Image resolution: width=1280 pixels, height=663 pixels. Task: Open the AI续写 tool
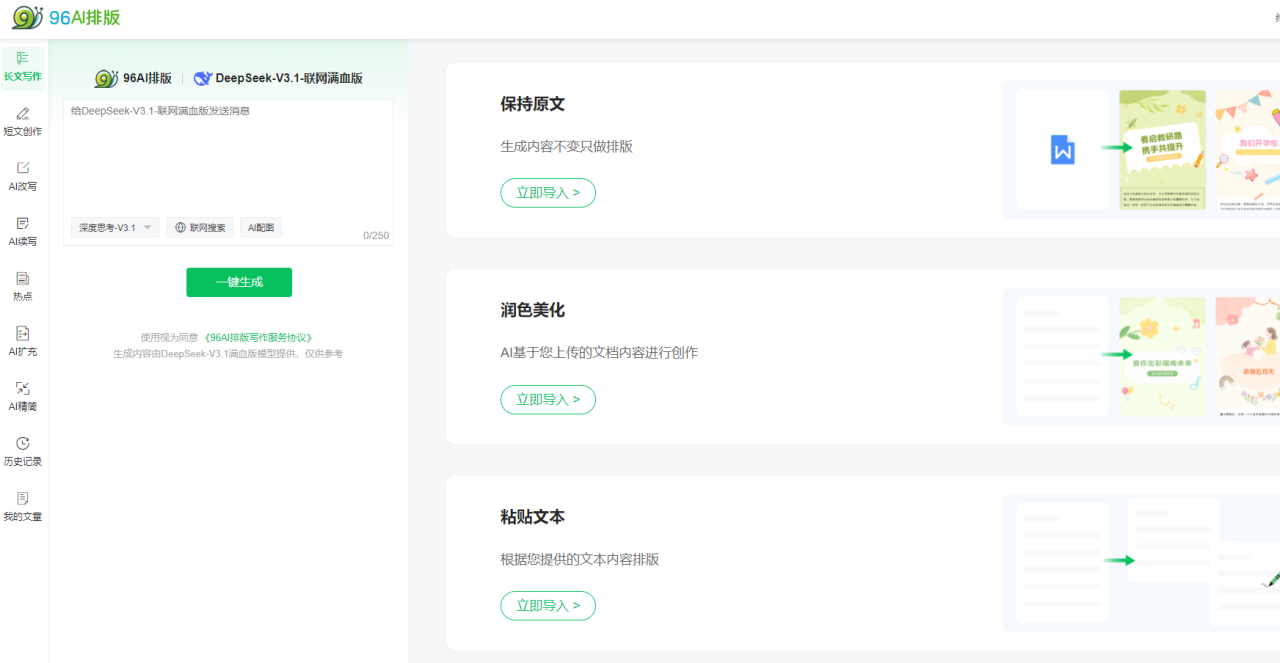[x=23, y=231]
